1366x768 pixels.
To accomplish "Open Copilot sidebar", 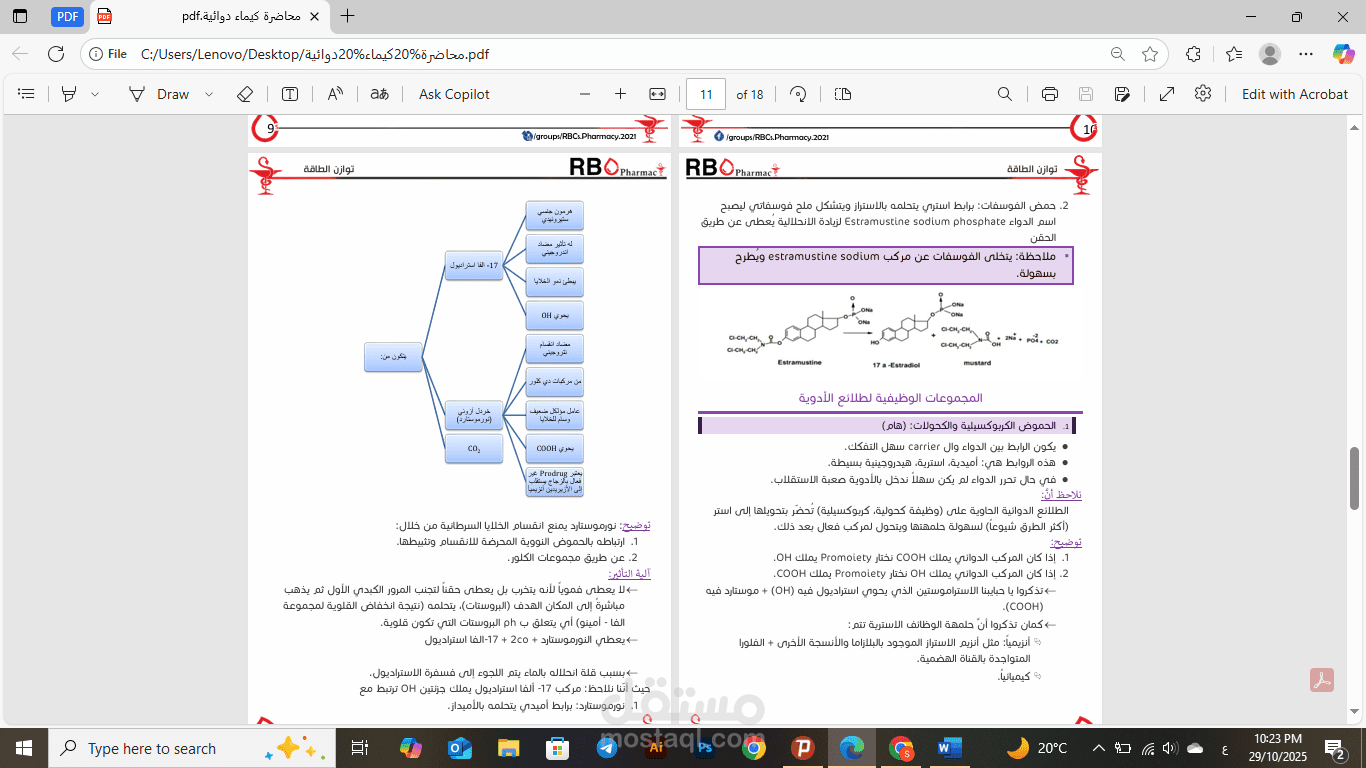I will point(1344,54).
